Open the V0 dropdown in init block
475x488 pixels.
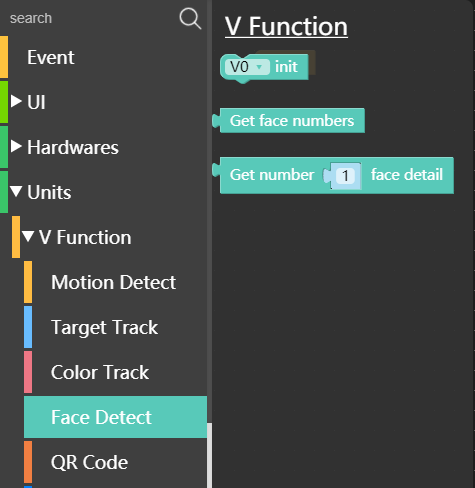coord(247,67)
